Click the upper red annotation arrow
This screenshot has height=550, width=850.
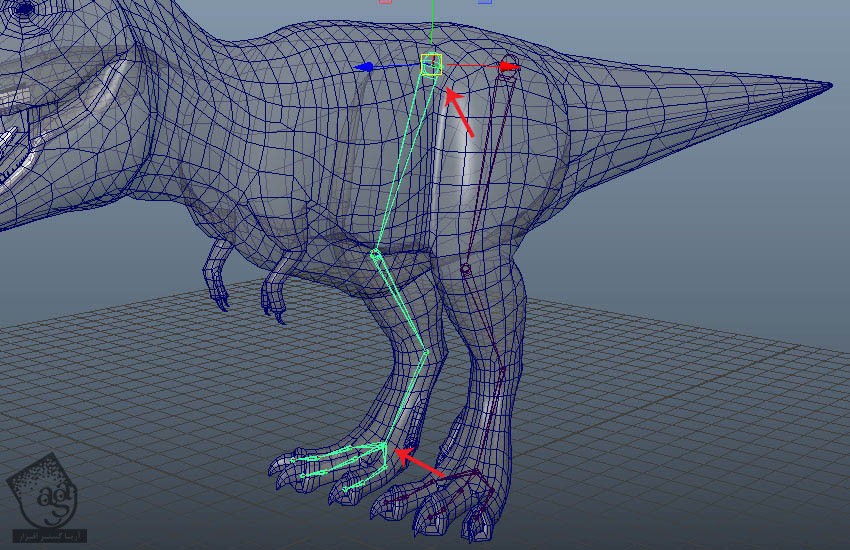(460, 112)
